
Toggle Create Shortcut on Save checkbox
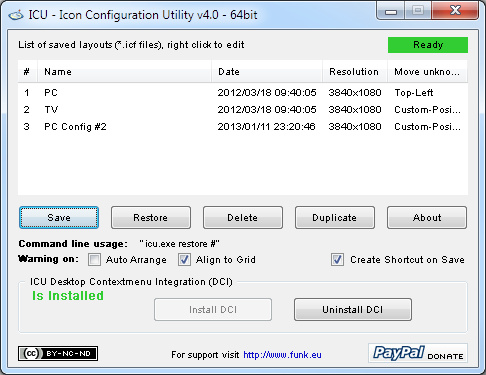point(337,260)
